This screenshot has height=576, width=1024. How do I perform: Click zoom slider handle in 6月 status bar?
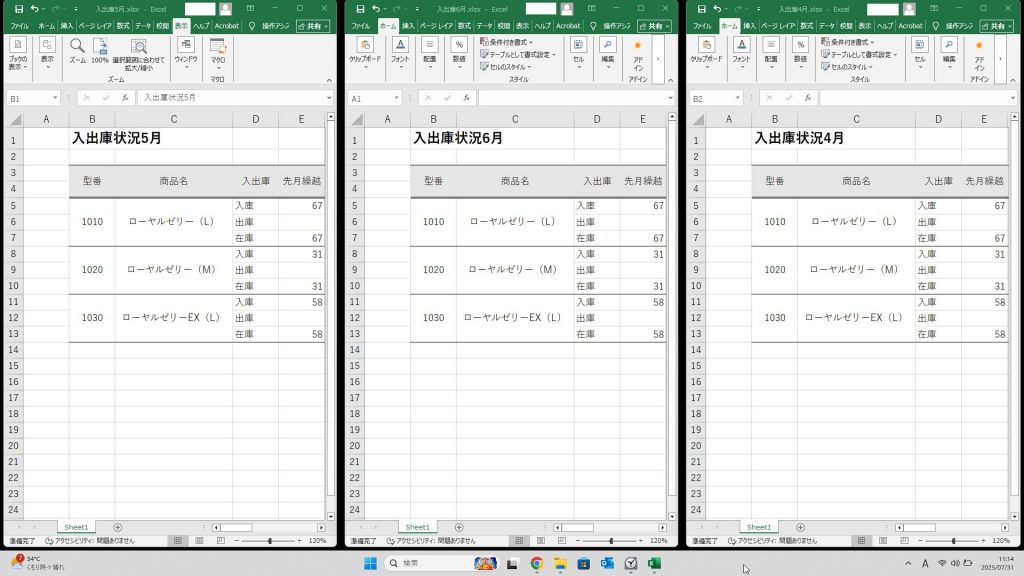pos(611,541)
